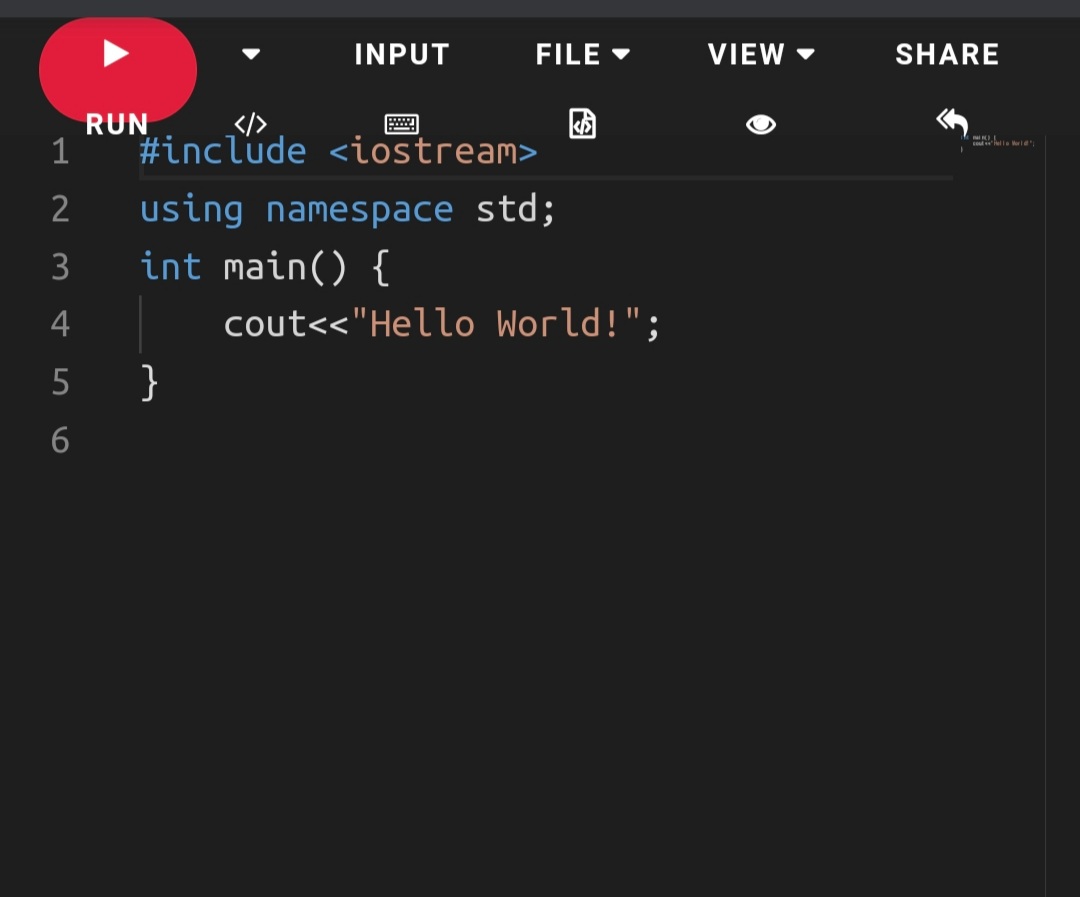1080x897 pixels.
Task: Click the eye icon under VIEW
Action: [x=761, y=124]
